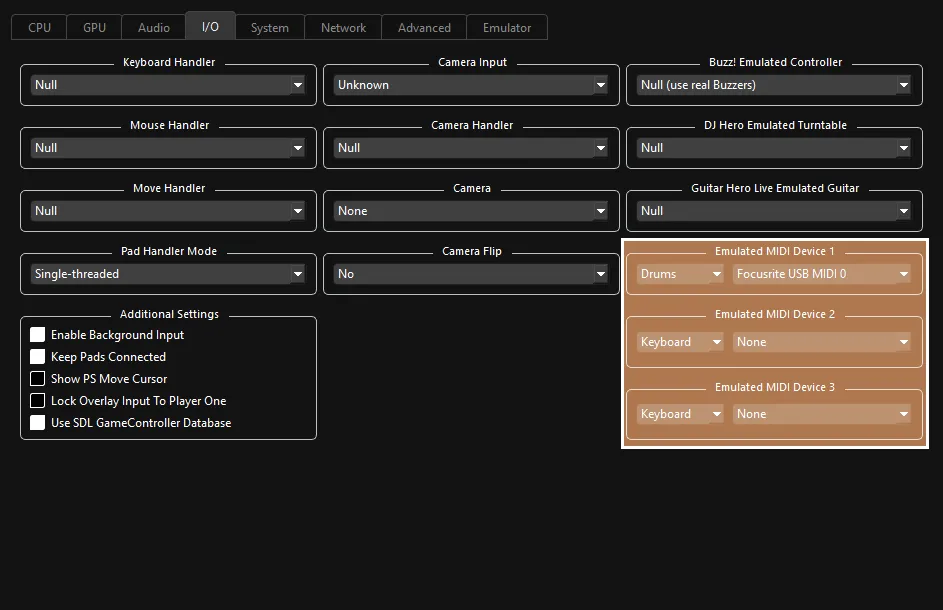Open the Buzz! Emulated Controller dropdown
The image size is (943, 610).
pyautogui.click(x=773, y=85)
